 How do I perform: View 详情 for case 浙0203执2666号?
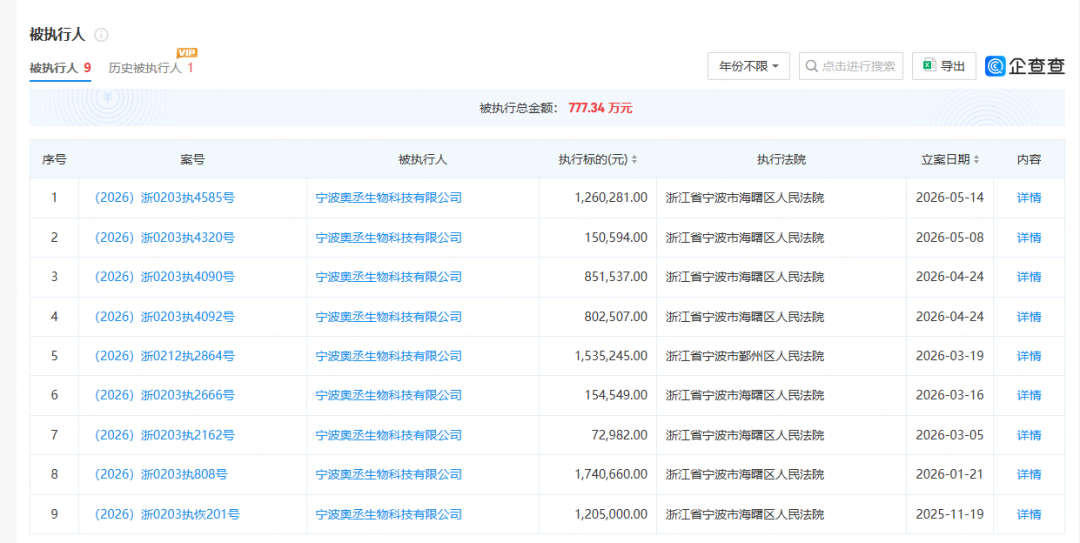coord(1029,396)
